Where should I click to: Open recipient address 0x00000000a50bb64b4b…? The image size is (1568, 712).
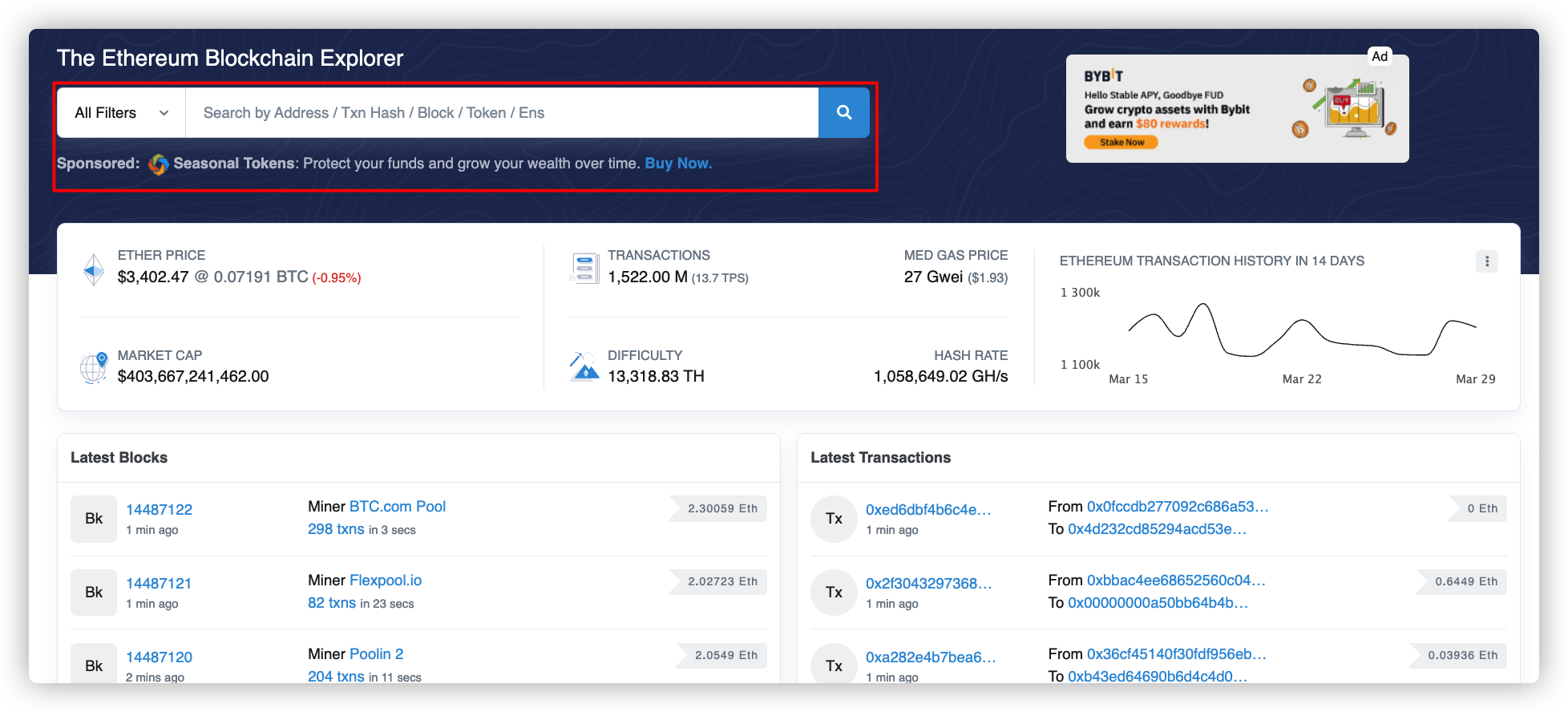(x=1158, y=603)
